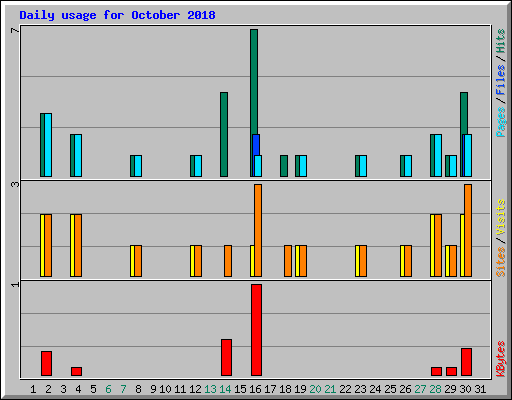Click the dark blue Files bar on day 16

(256, 145)
